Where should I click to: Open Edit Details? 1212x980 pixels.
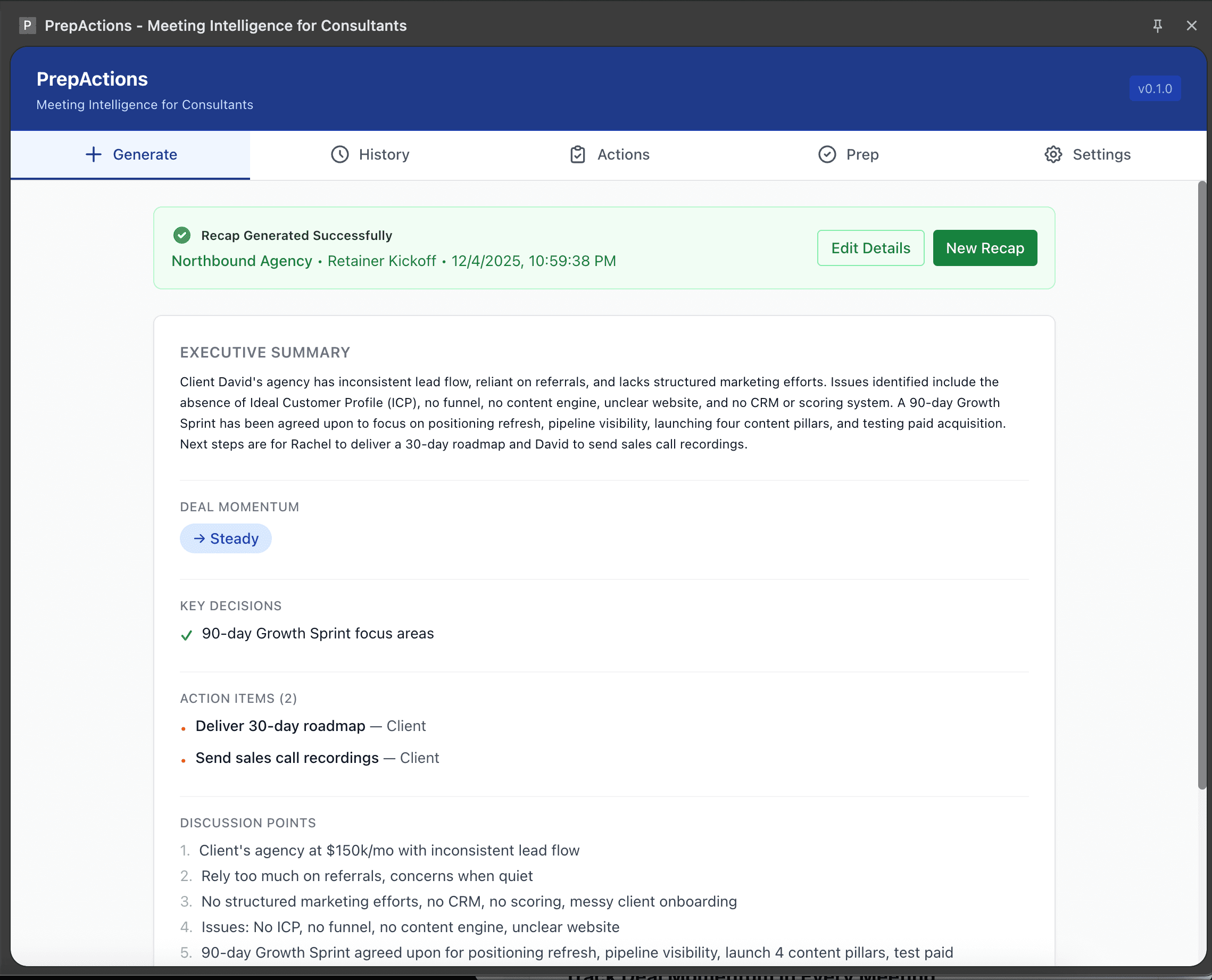[x=870, y=248]
